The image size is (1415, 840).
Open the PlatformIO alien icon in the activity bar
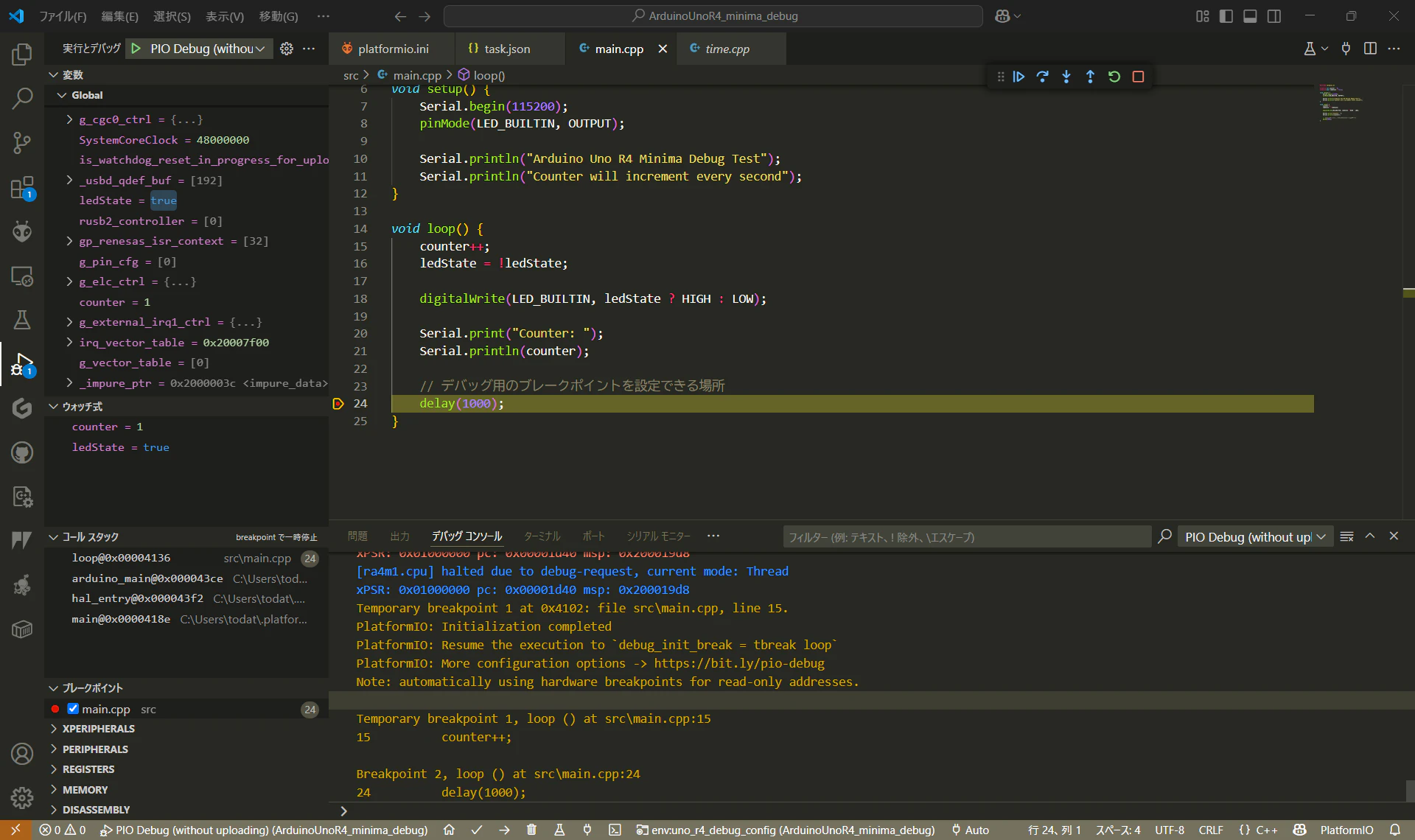tap(22, 232)
